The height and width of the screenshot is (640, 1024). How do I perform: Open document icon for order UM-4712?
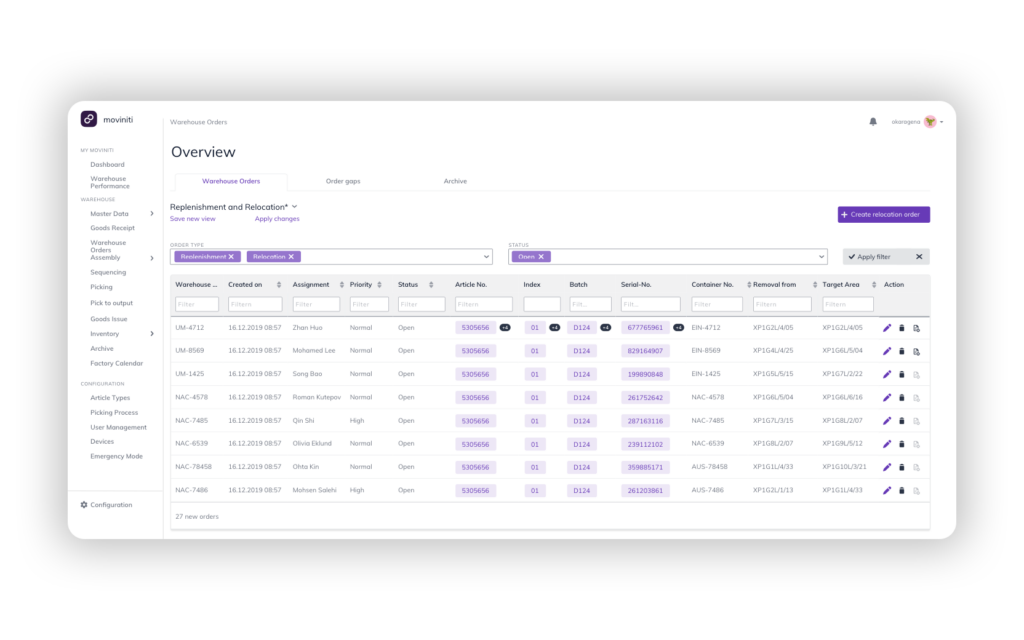click(916, 328)
